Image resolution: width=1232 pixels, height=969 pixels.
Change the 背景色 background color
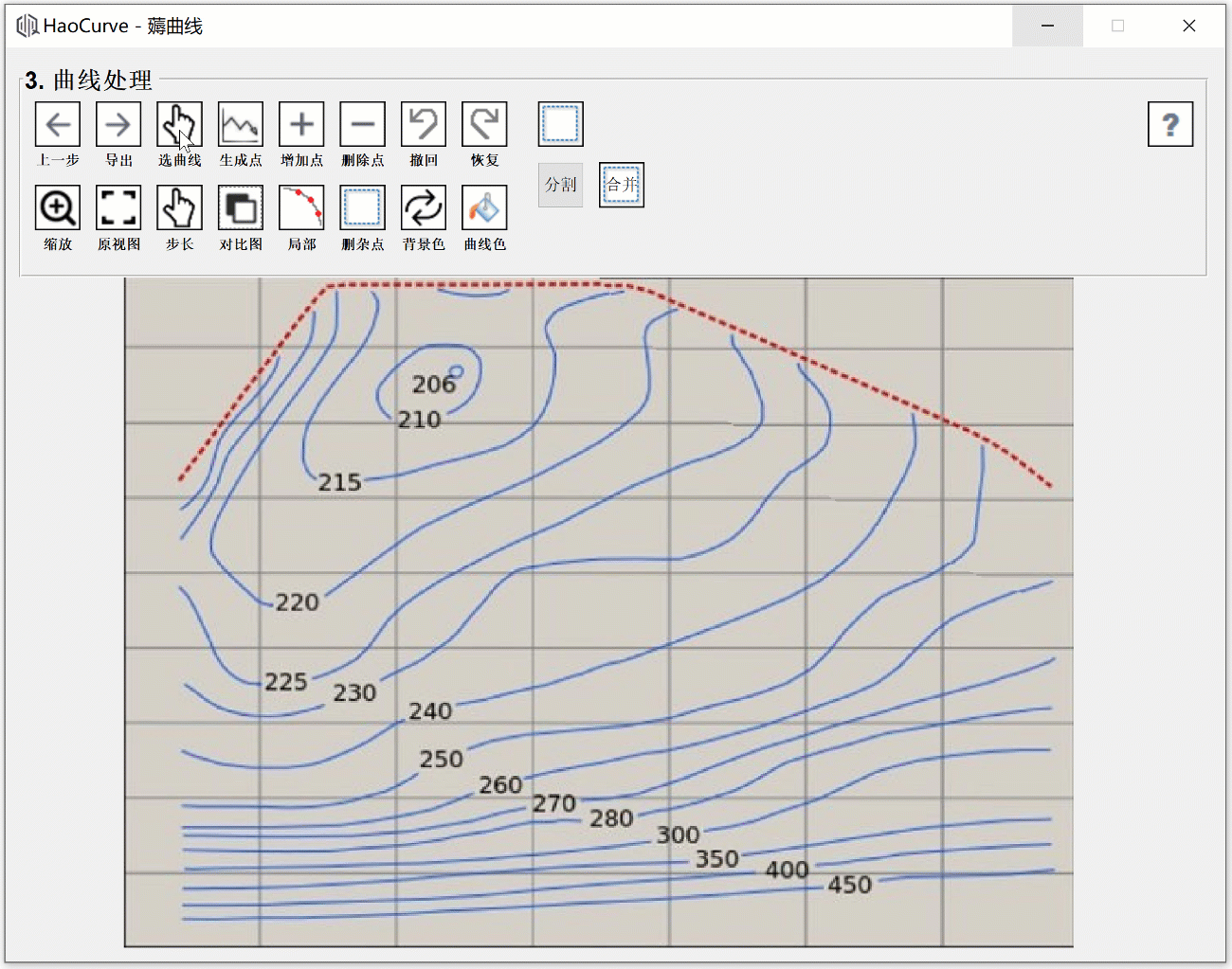point(424,207)
